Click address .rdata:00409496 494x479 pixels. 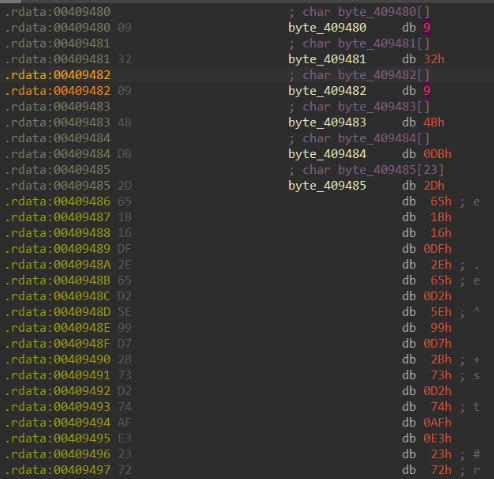point(57,454)
